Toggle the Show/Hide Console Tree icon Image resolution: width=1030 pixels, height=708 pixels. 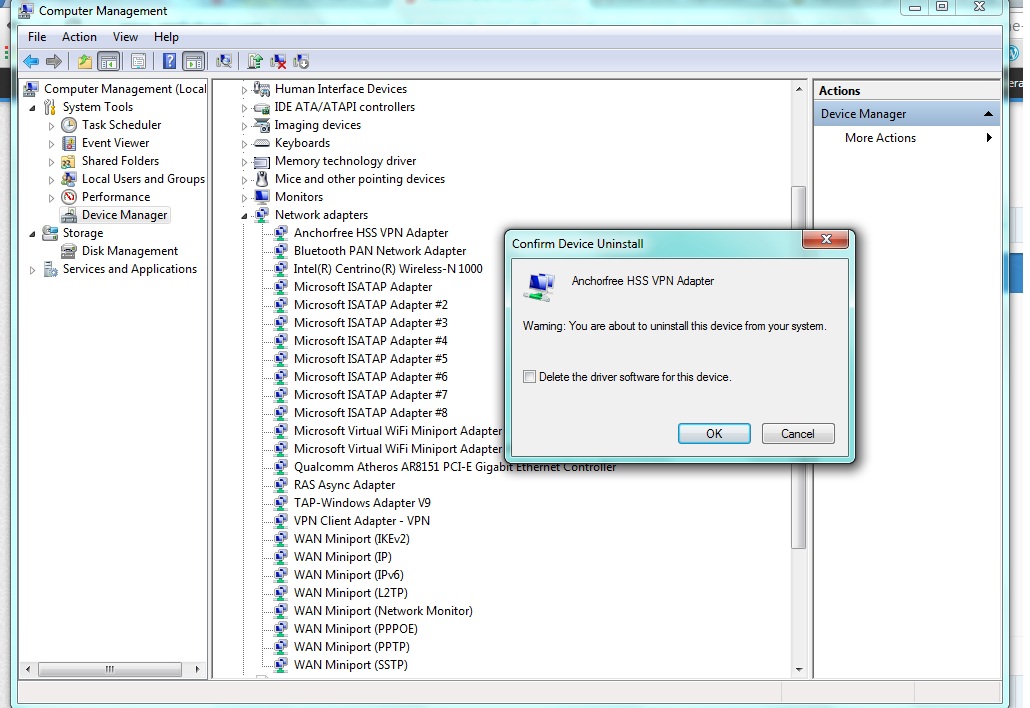109,62
